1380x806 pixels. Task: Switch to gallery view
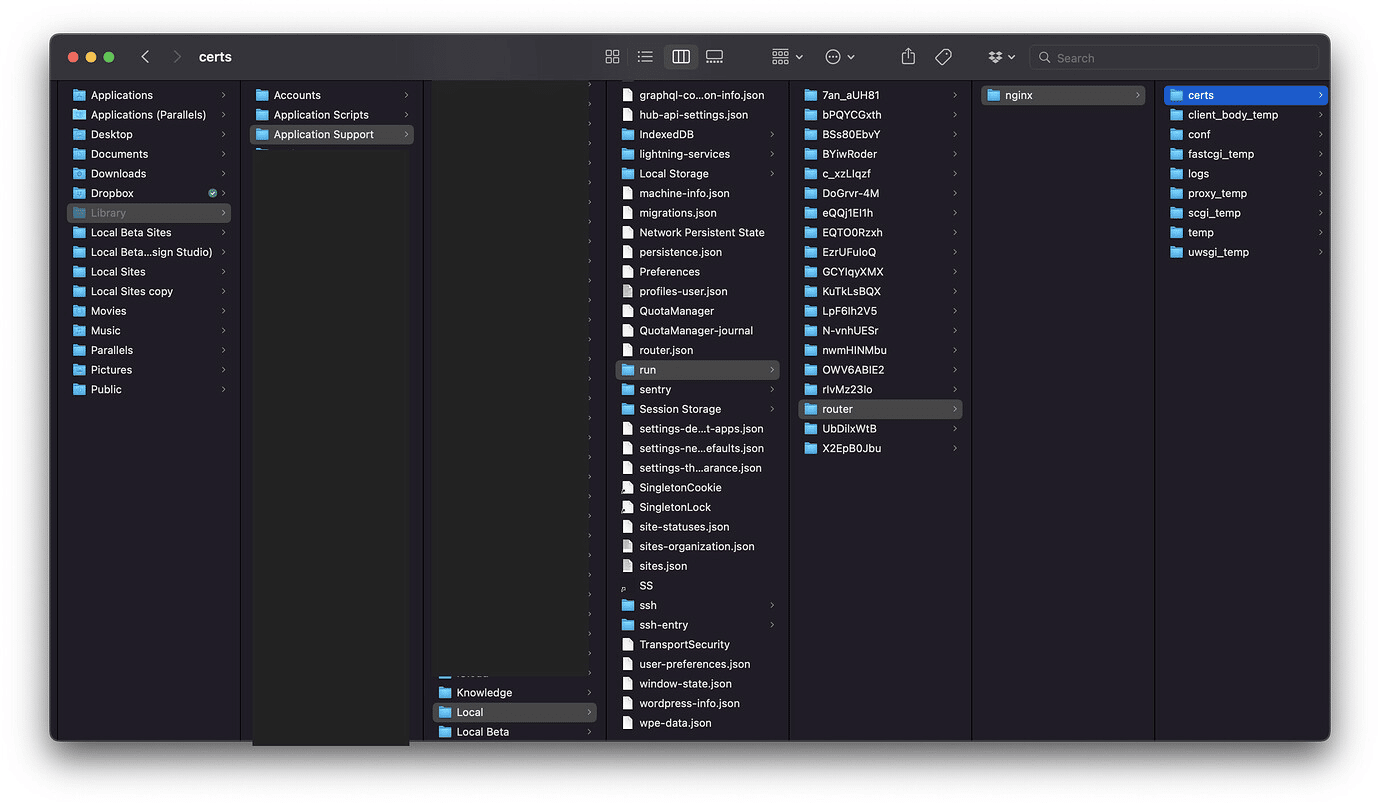coord(714,57)
